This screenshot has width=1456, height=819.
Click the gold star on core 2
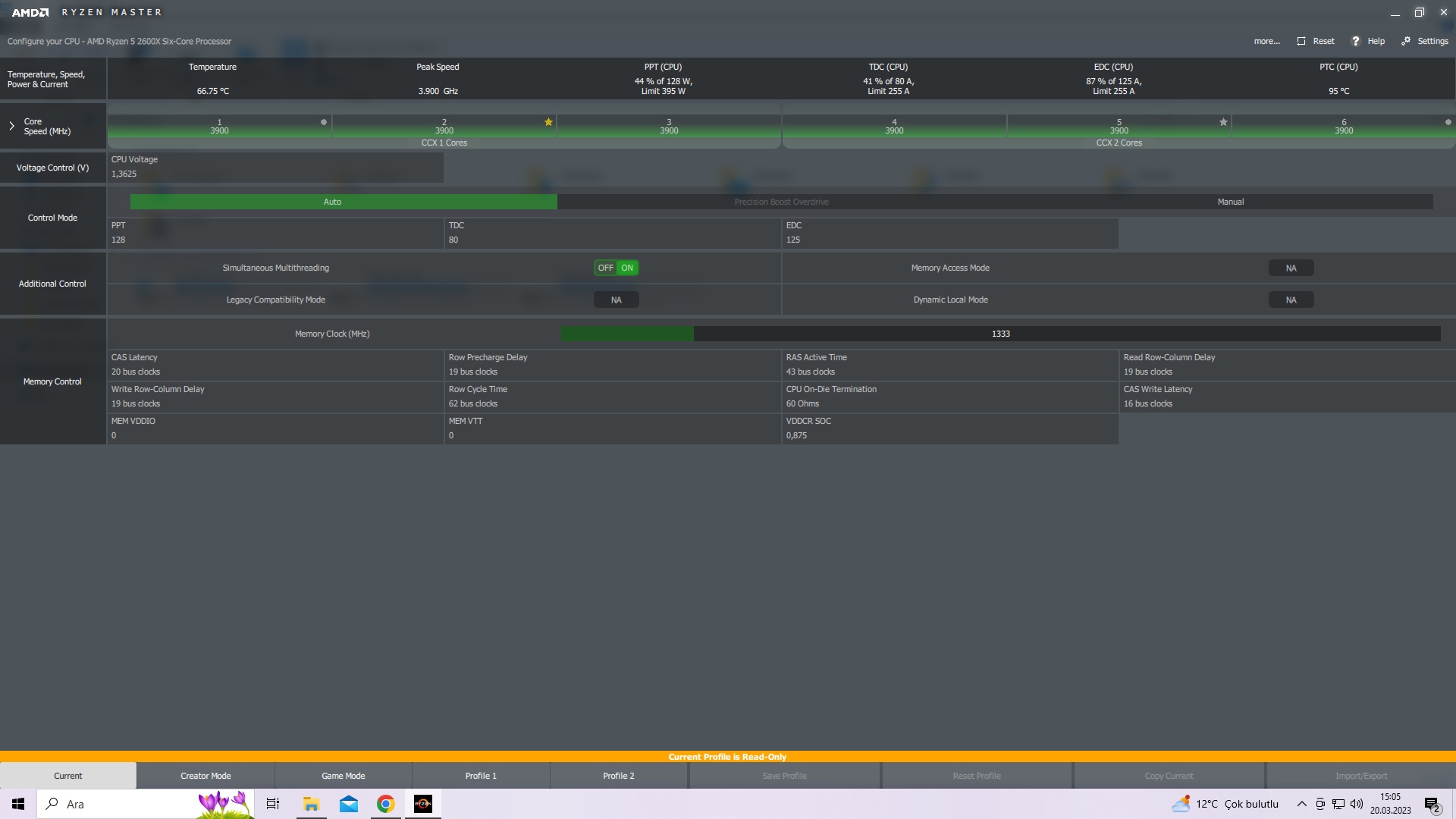[x=548, y=122]
